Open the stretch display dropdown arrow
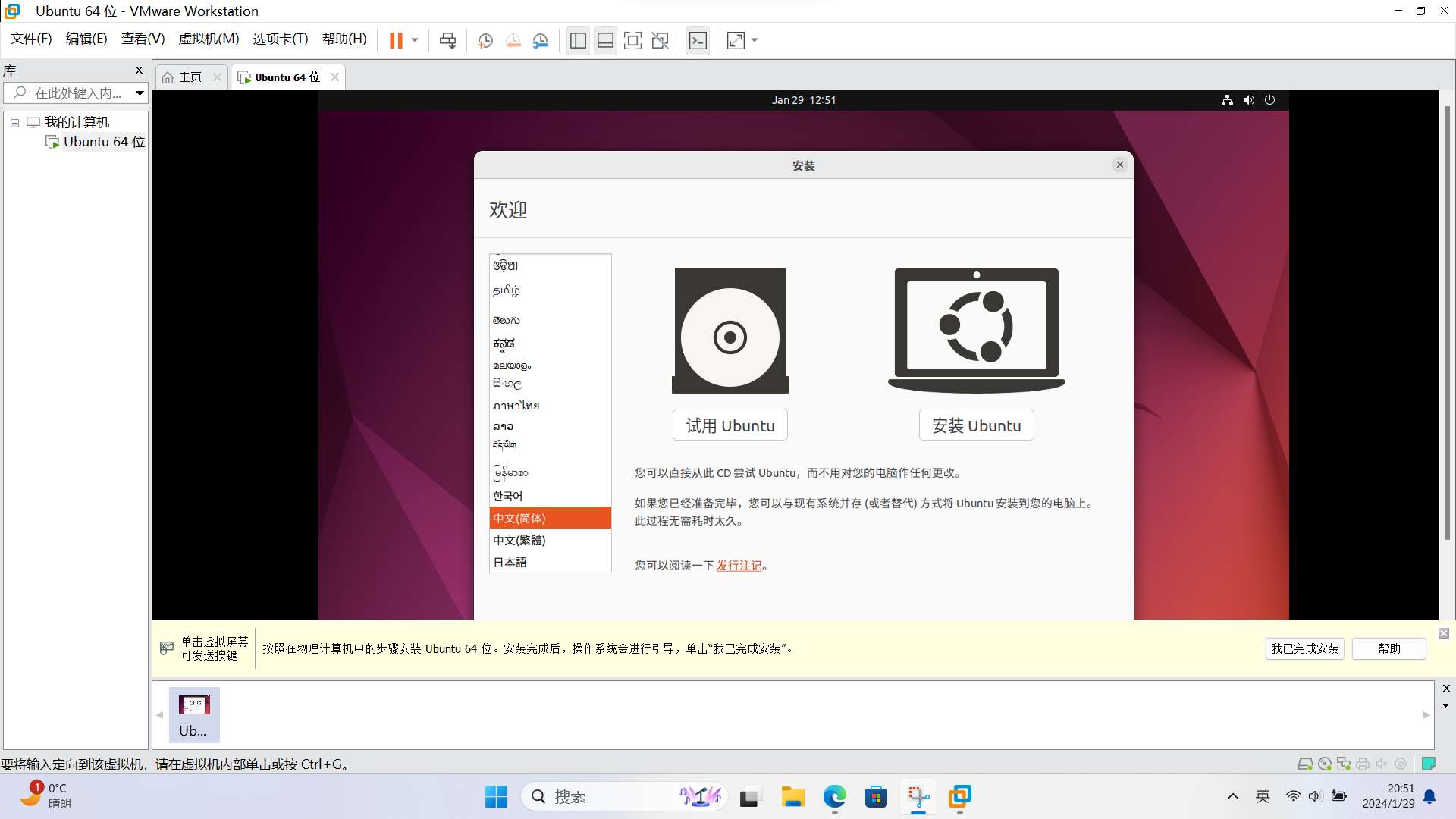 click(x=755, y=41)
